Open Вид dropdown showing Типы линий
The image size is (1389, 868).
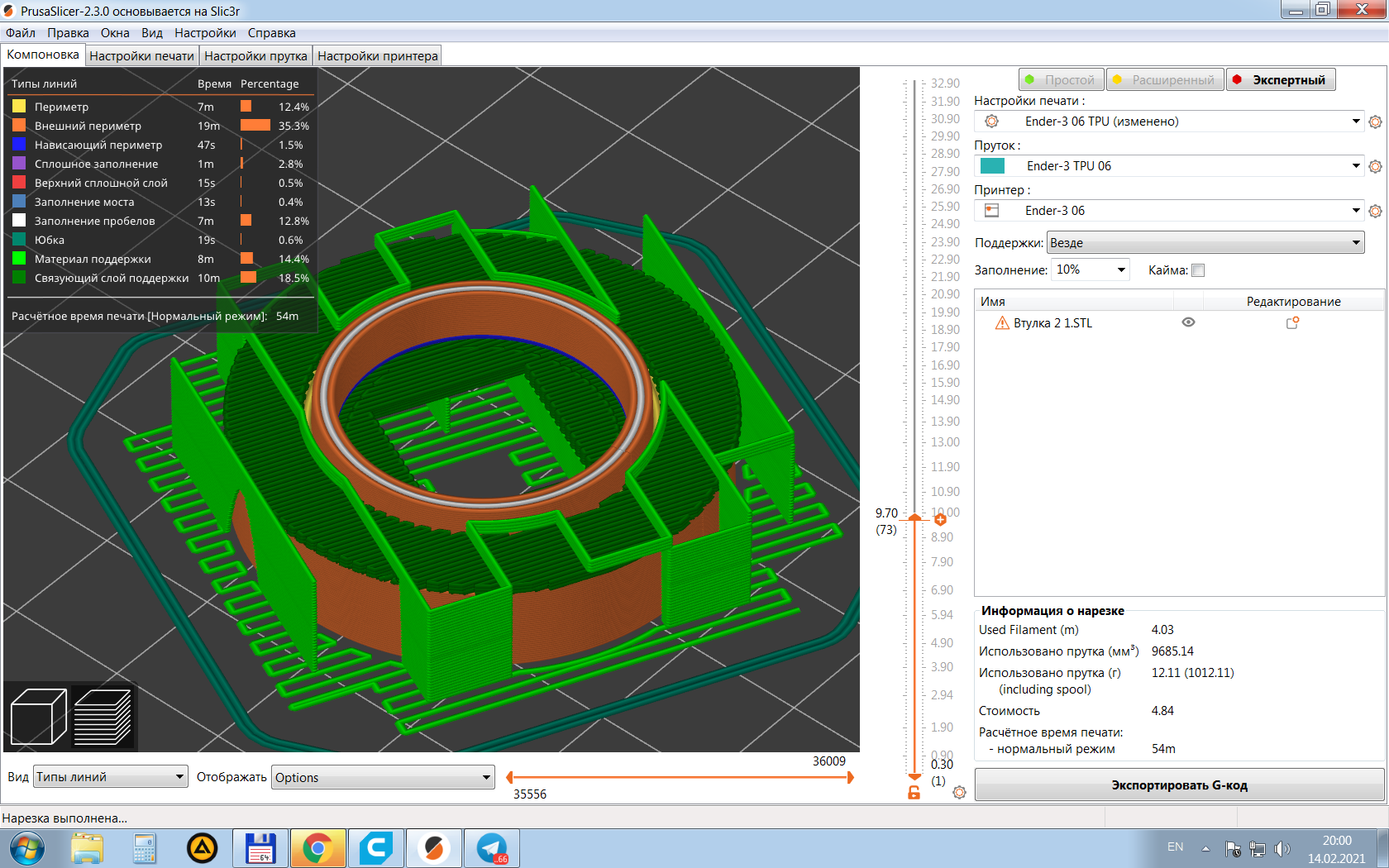111,777
